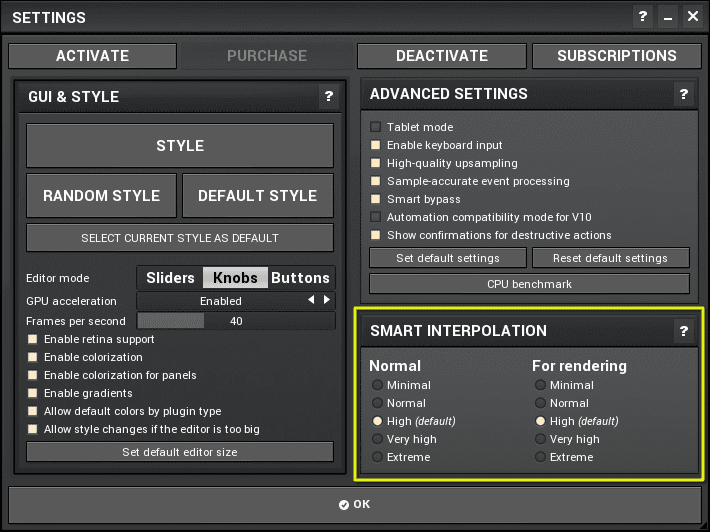This screenshot has width=710, height=532.
Task: Select Extreme under Normal interpolation
Action: [377, 457]
